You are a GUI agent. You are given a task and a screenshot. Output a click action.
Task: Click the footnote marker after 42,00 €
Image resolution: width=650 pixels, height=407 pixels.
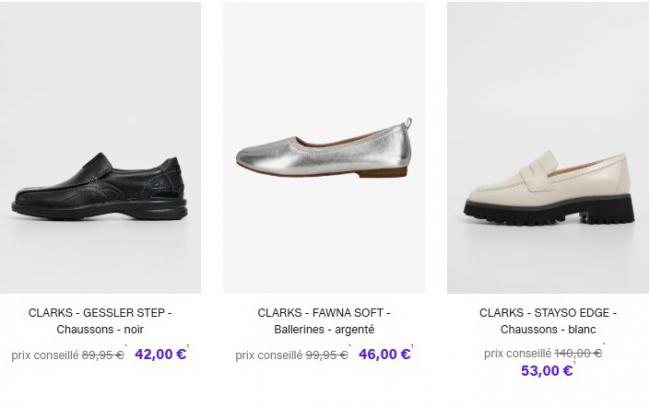click(x=187, y=348)
